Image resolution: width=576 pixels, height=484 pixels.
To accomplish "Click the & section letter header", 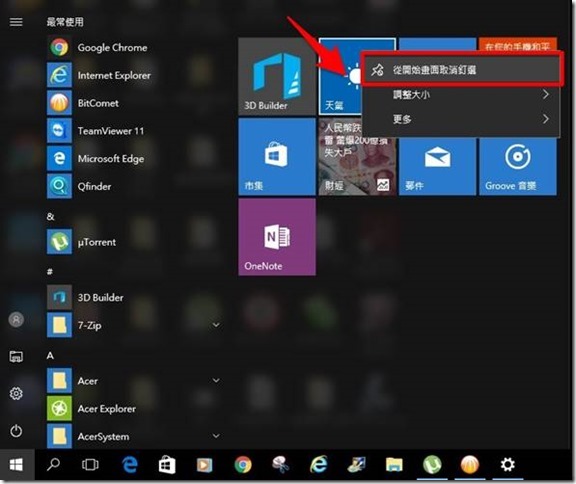I will [50, 217].
